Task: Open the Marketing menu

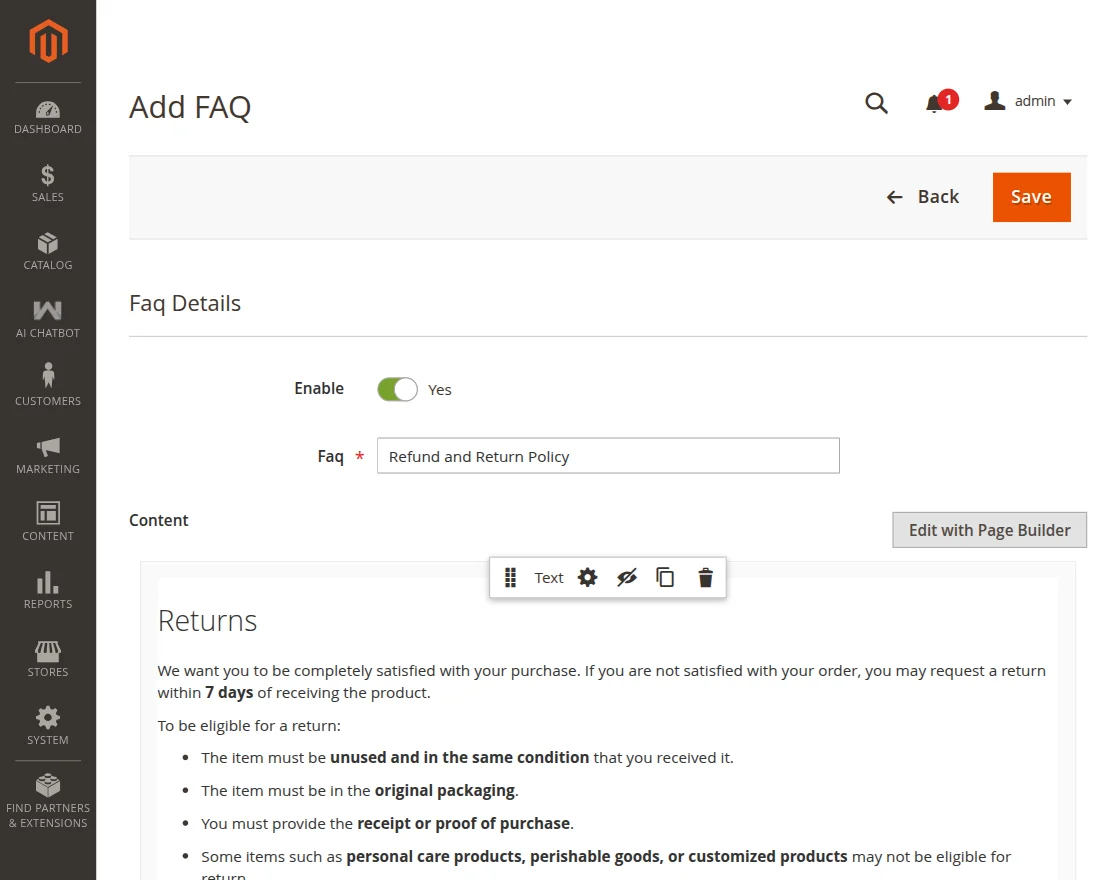Action: (48, 456)
